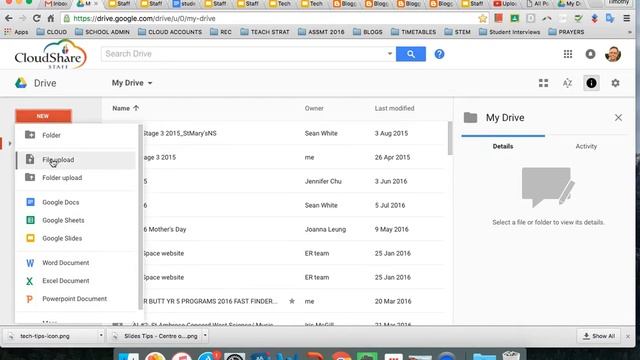
Task: Close the downloads bar
Action: [x=628, y=336]
